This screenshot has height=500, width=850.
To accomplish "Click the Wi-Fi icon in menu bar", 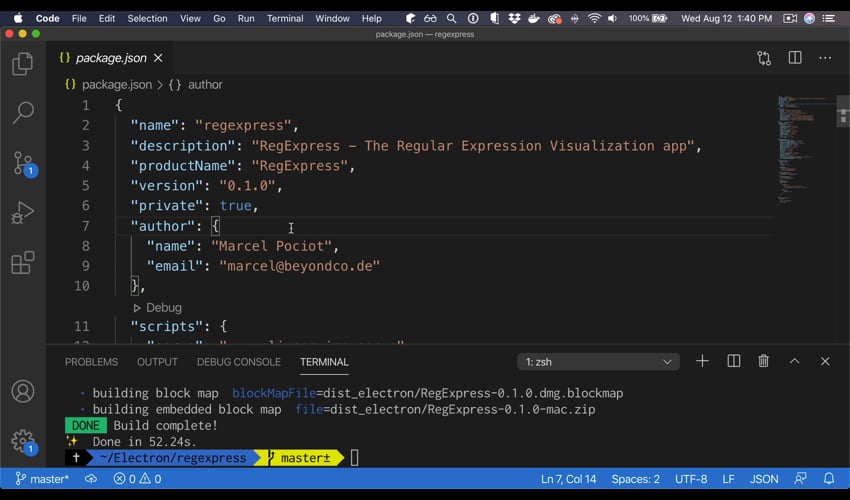I will [594, 18].
